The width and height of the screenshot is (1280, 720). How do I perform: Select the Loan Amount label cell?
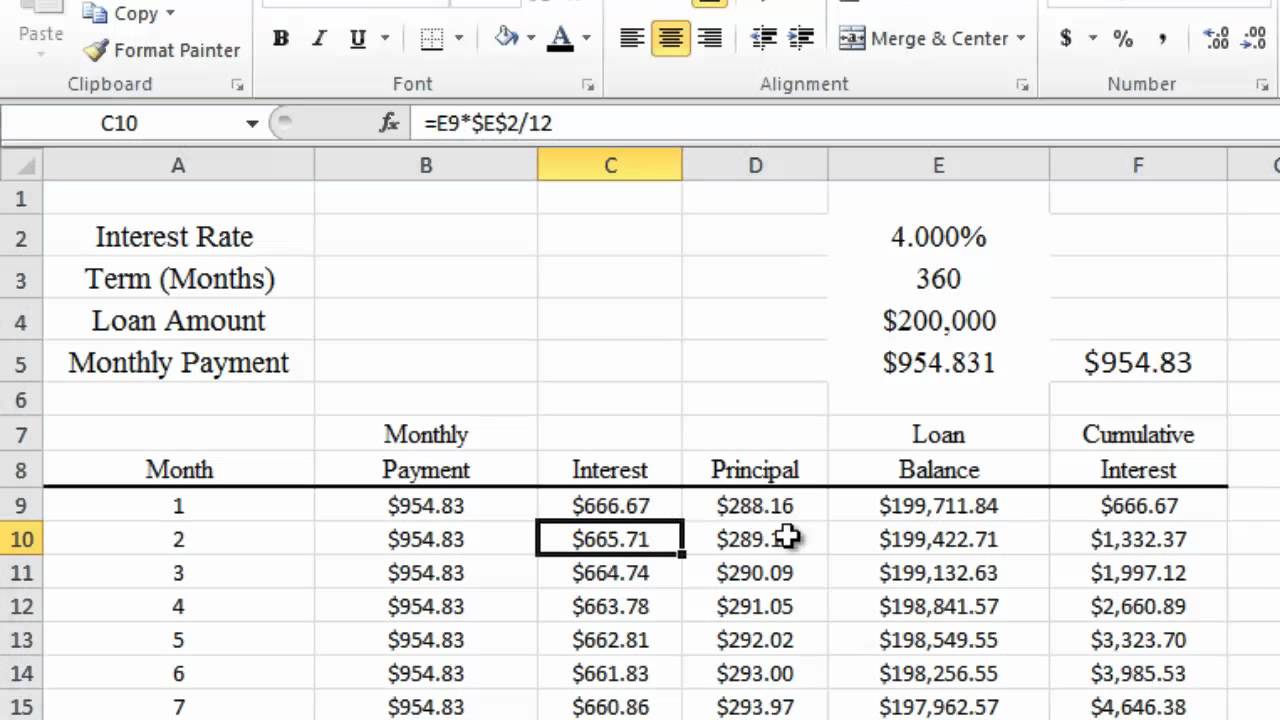click(178, 321)
